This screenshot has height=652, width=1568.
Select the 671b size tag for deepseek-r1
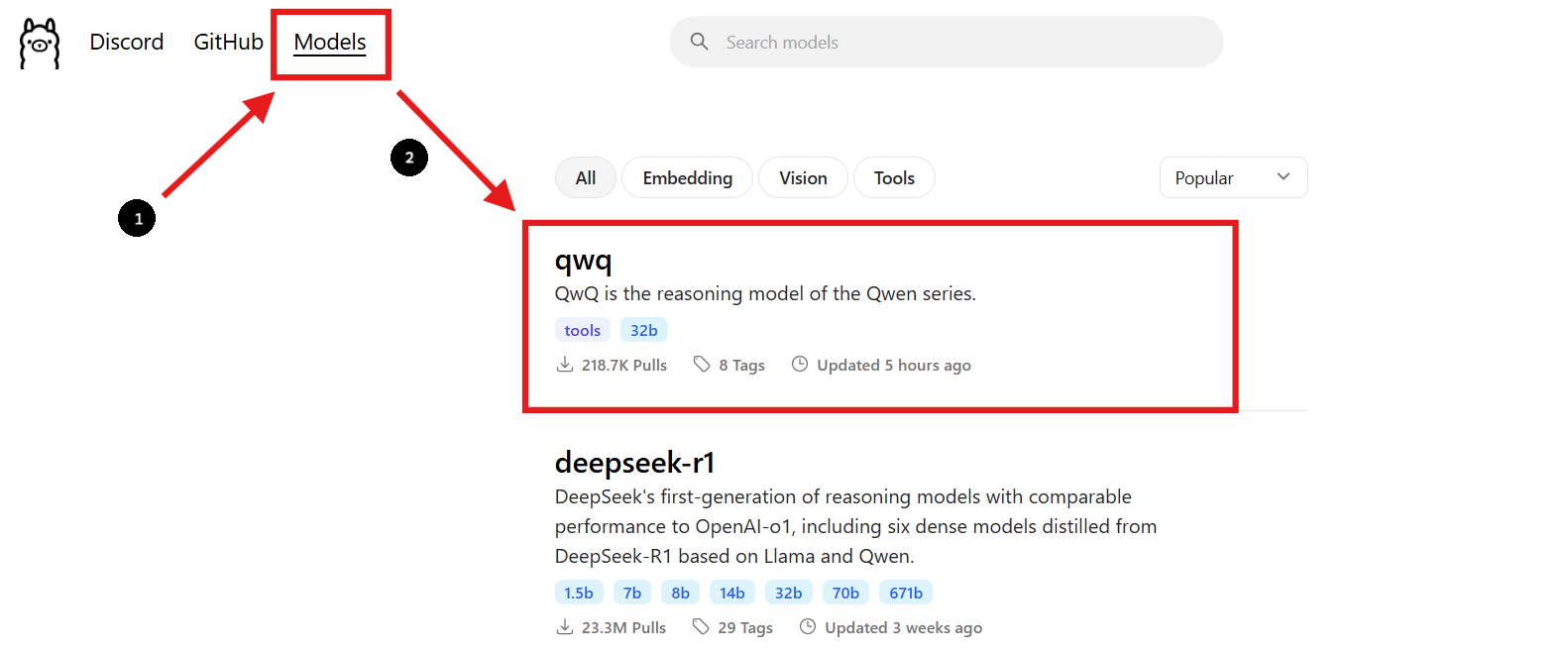point(906,593)
